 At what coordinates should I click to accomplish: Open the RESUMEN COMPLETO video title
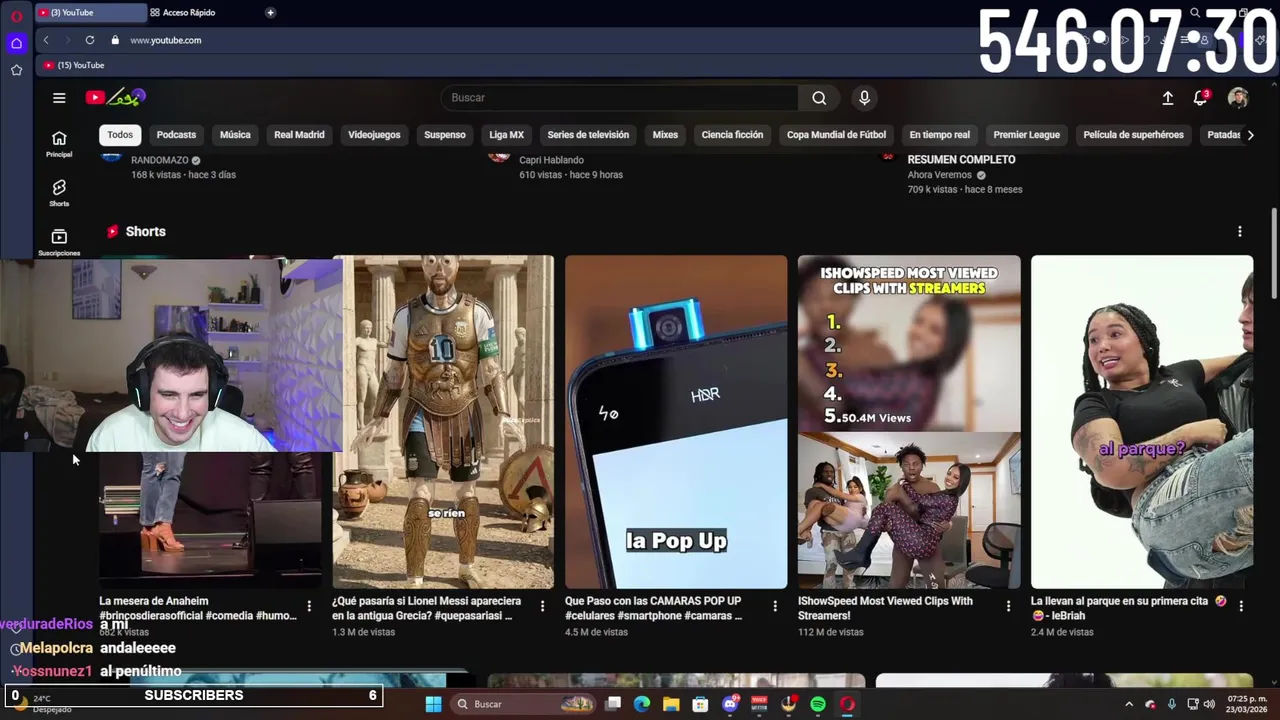point(961,160)
